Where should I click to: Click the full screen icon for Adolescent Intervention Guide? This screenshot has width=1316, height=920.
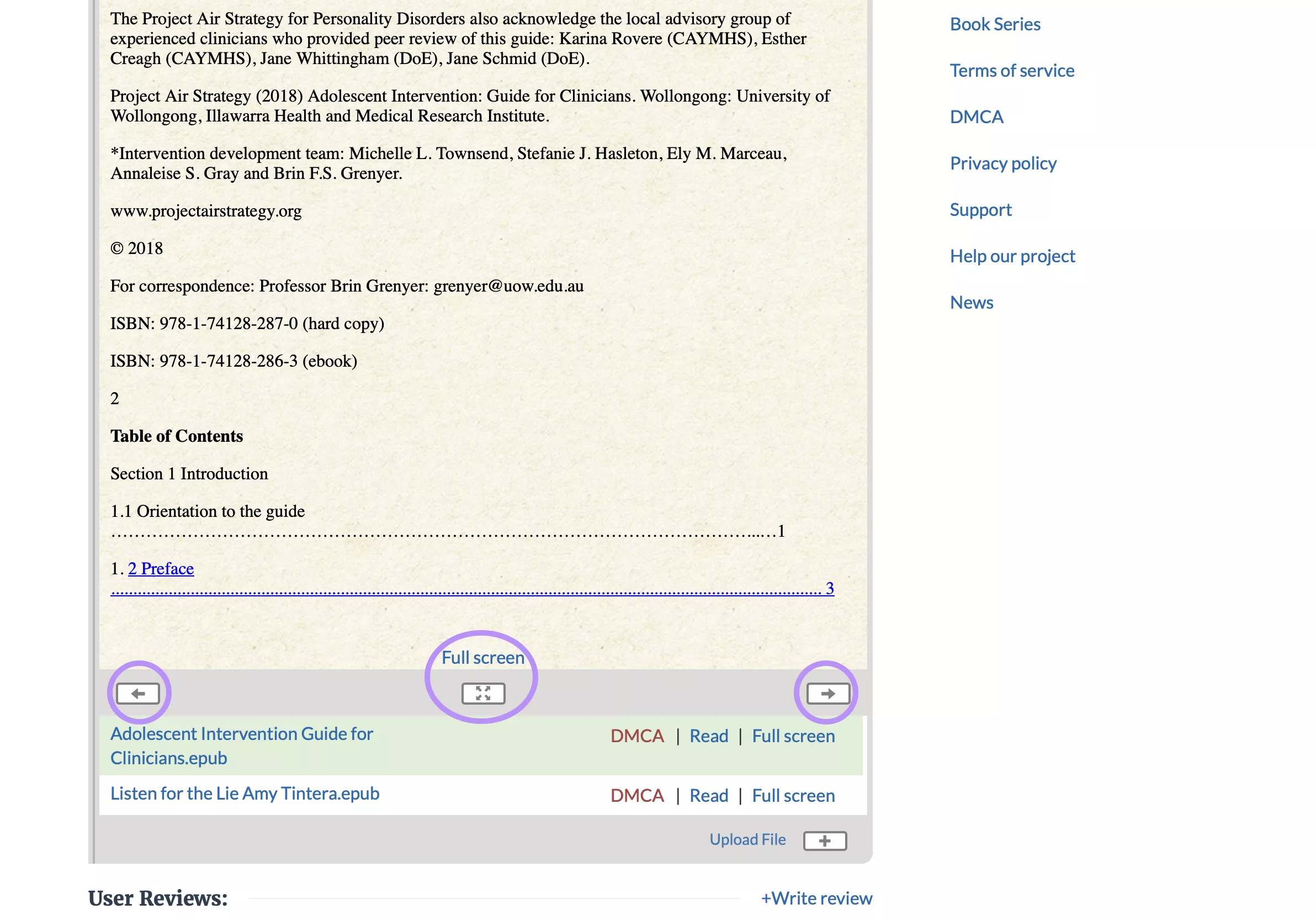pos(792,735)
